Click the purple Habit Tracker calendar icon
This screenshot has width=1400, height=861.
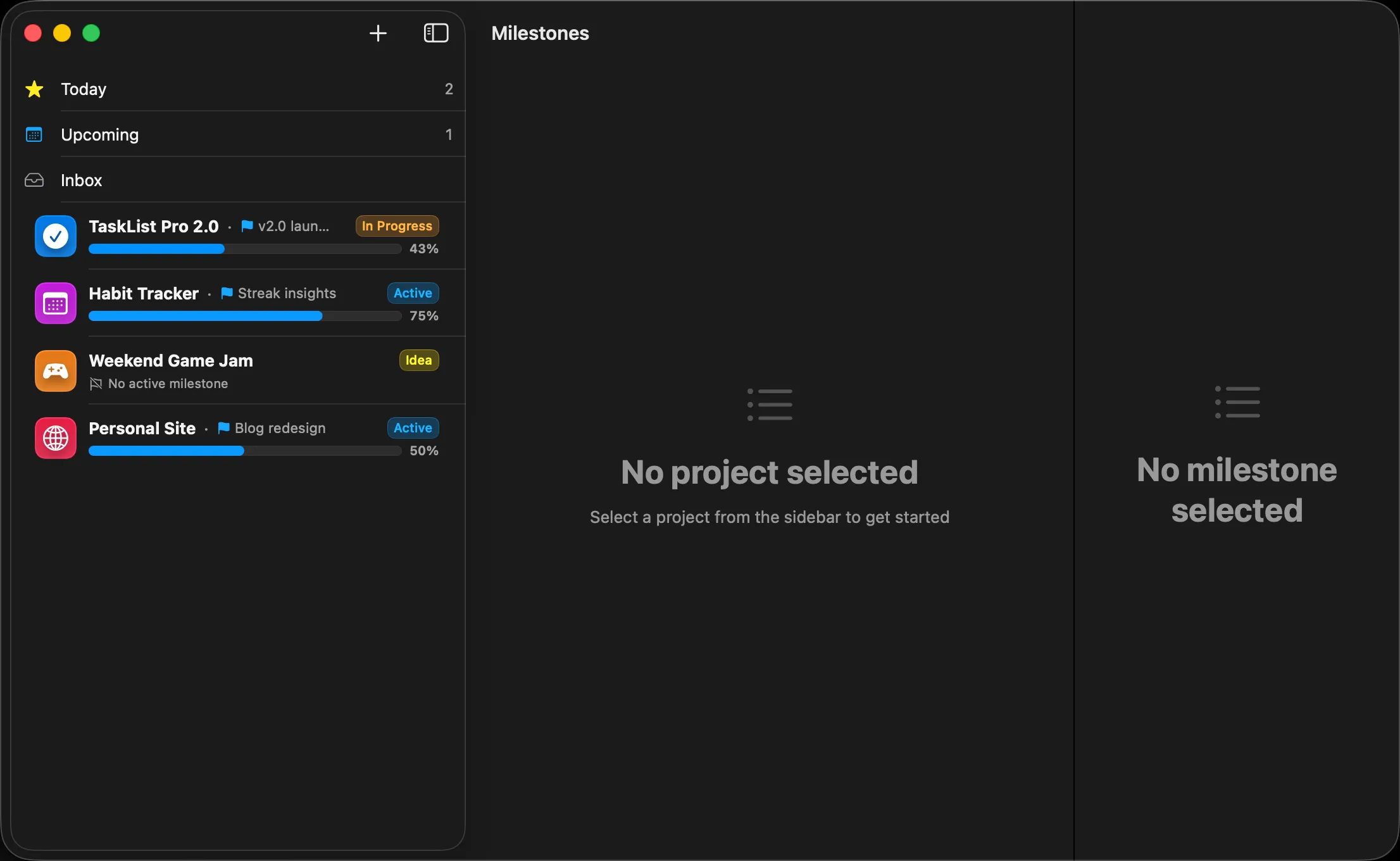(56, 303)
